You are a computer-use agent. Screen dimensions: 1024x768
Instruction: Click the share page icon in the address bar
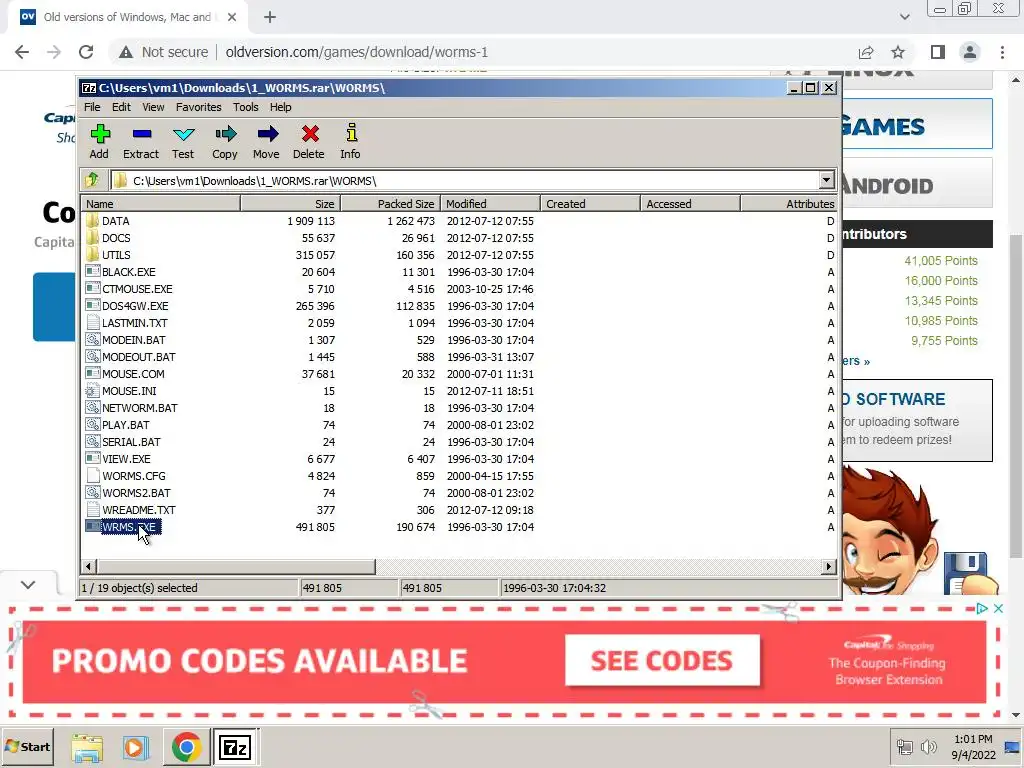coord(866,52)
